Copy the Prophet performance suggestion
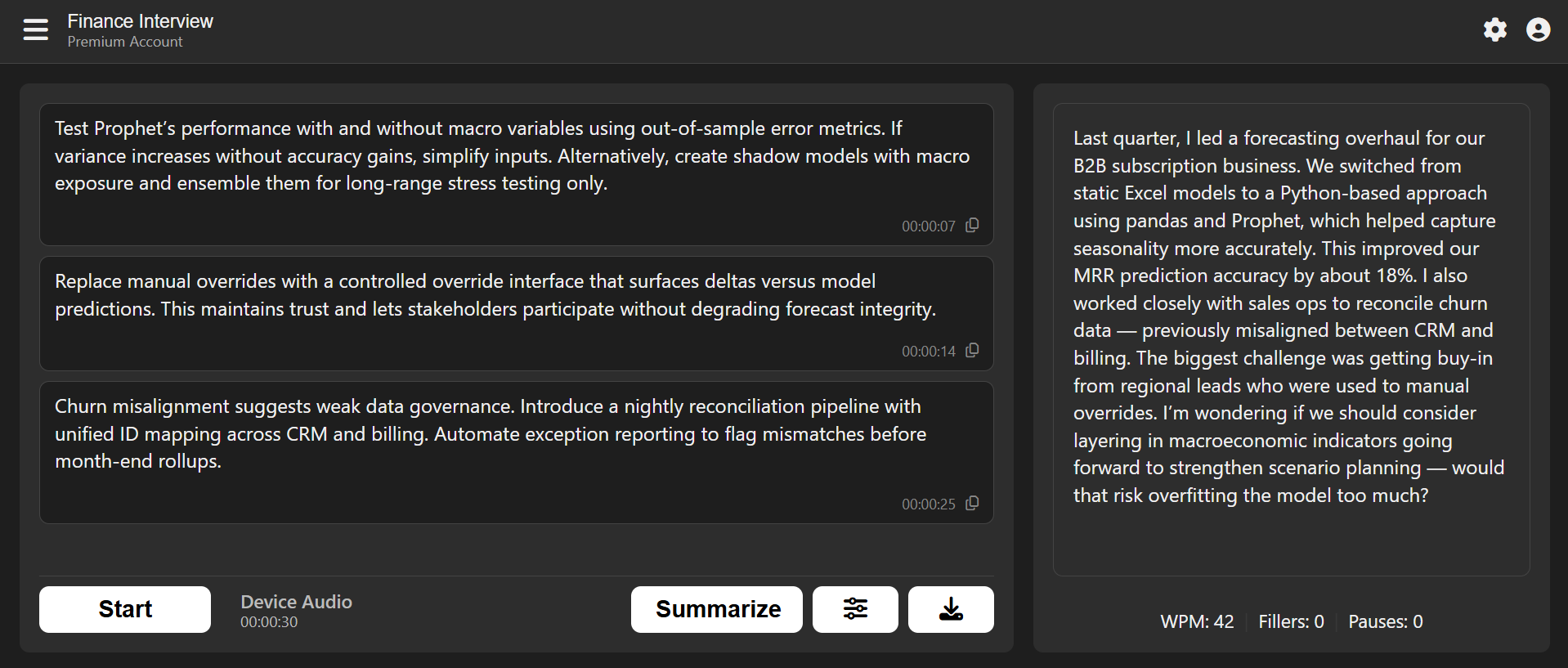1568x668 pixels. tap(972, 226)
